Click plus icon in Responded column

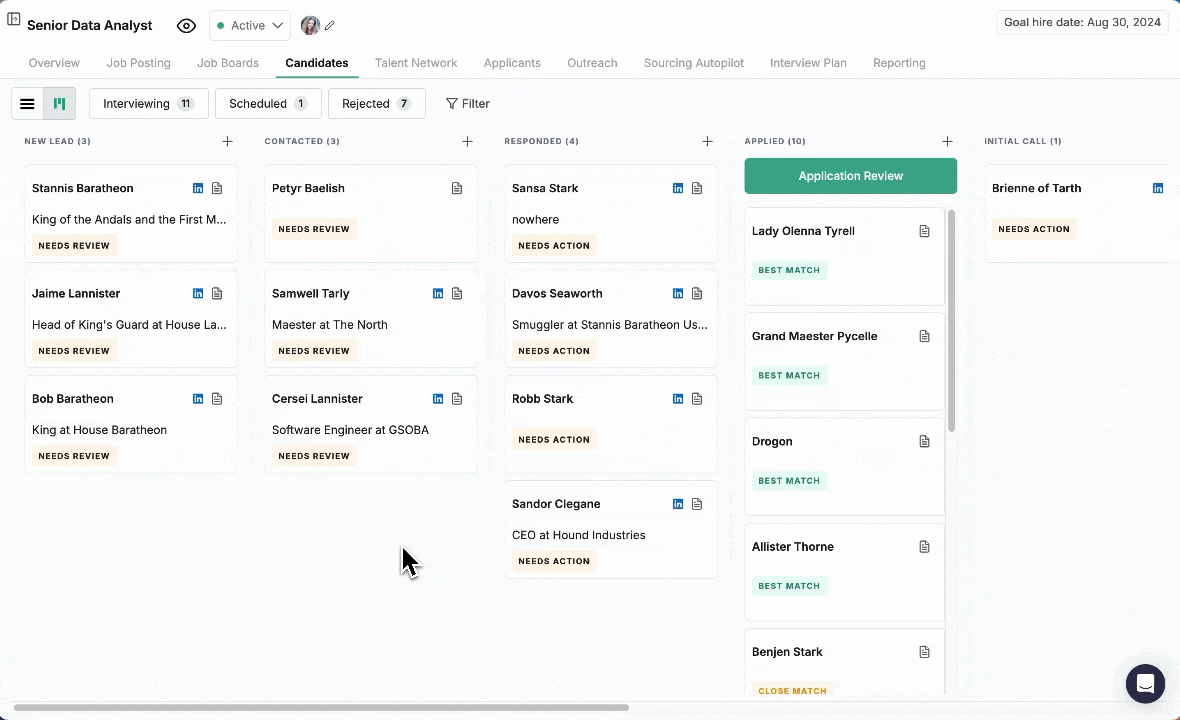coord(707,142)
